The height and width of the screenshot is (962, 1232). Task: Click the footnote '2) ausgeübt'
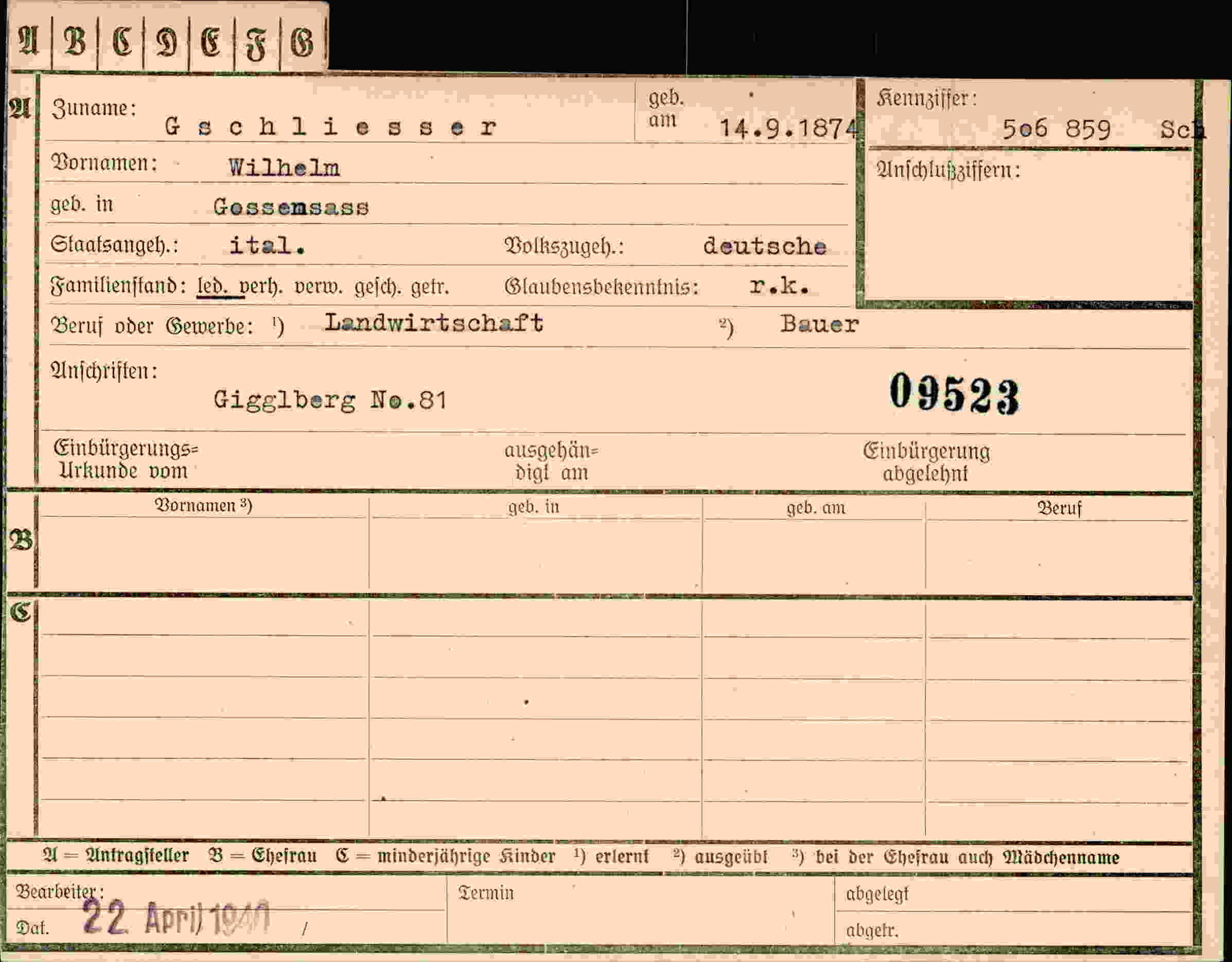(720, 857)
